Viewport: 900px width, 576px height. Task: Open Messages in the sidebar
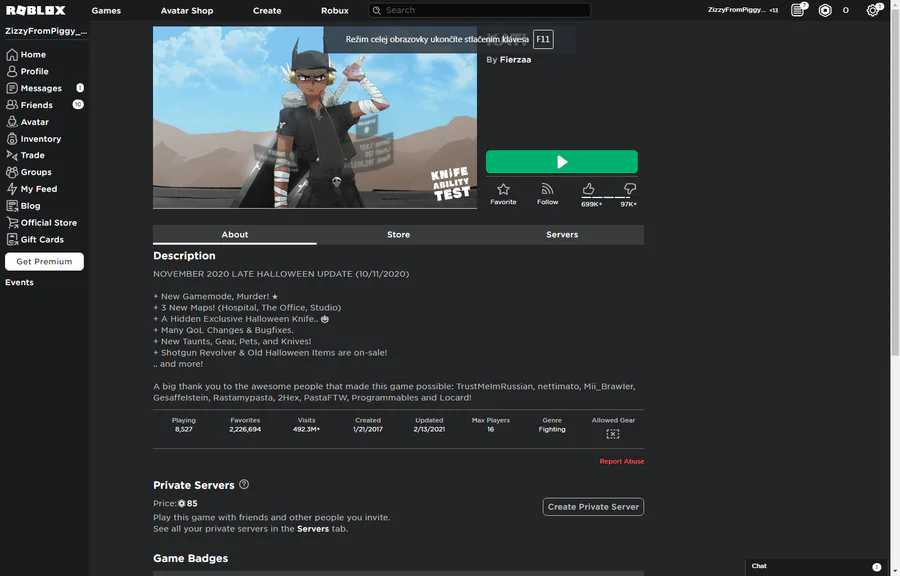(34, 88)
